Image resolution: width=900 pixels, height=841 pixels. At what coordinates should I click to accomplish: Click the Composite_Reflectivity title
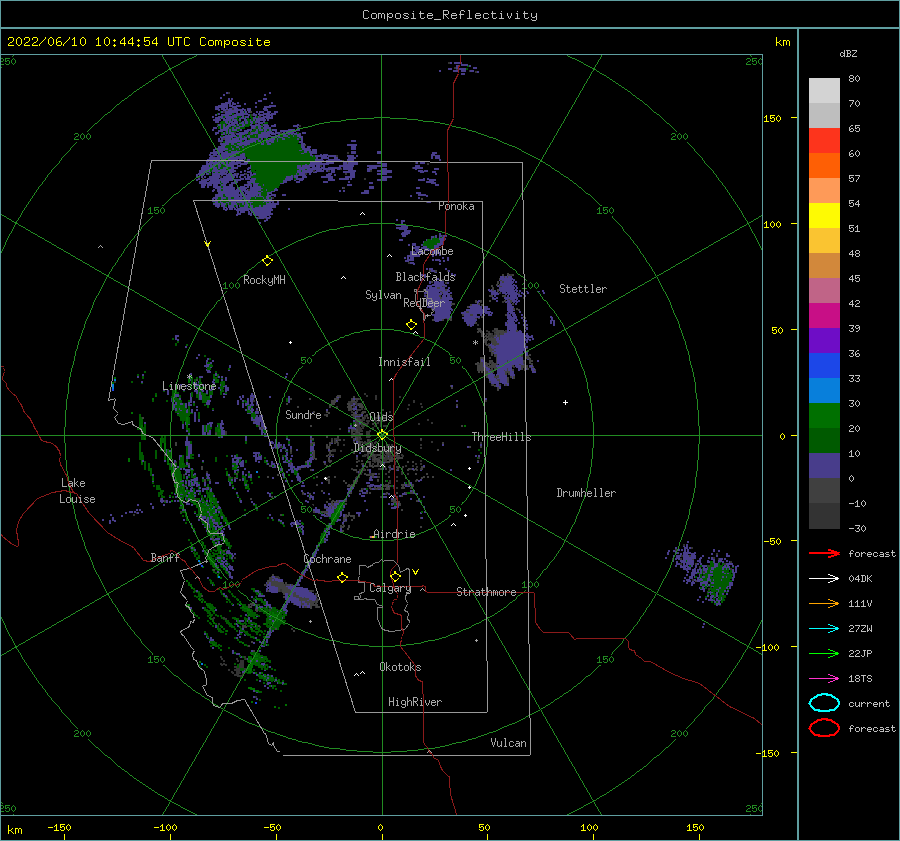449,15
